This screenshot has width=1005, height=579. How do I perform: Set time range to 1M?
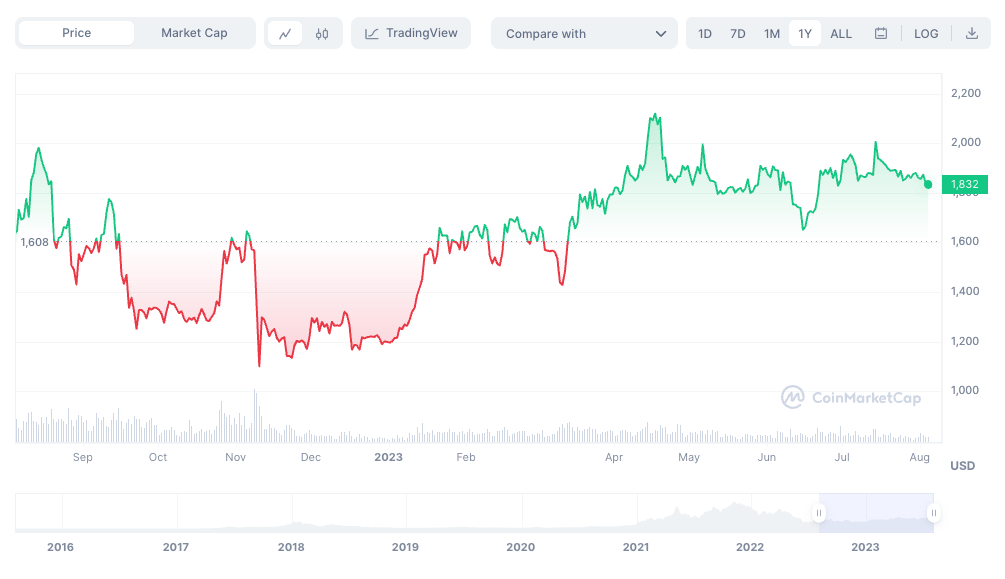click(x=772, y=33)
